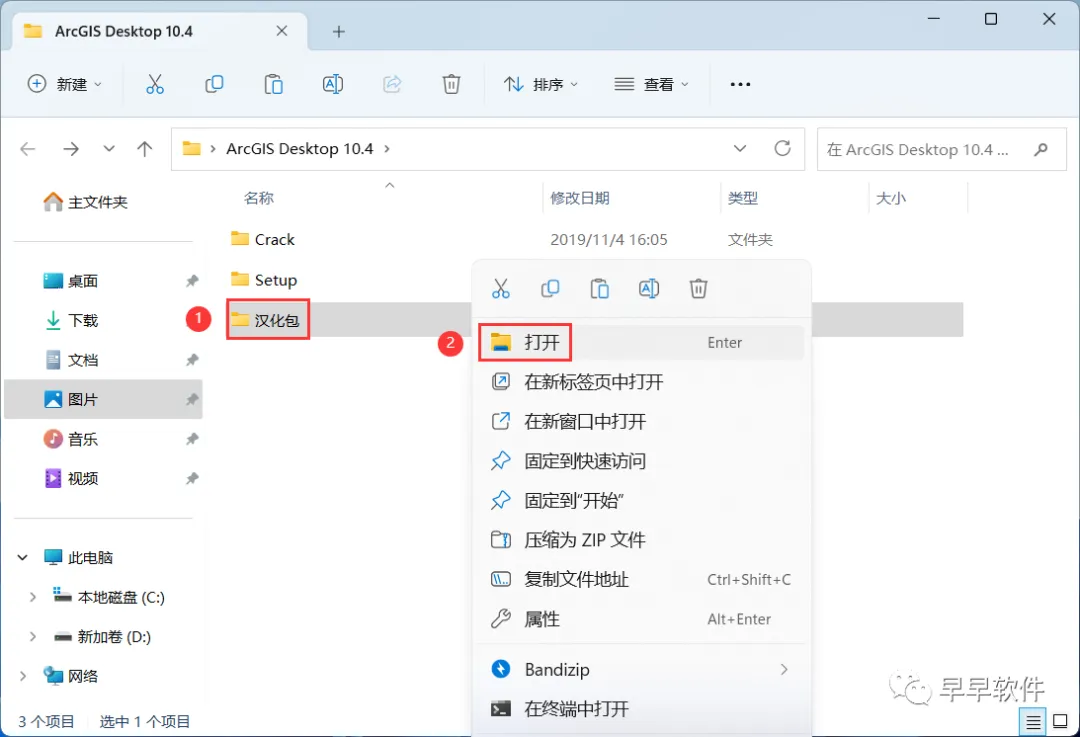Refresh the current folder view
Viewport: 1080px width, 737px height.
782,149
